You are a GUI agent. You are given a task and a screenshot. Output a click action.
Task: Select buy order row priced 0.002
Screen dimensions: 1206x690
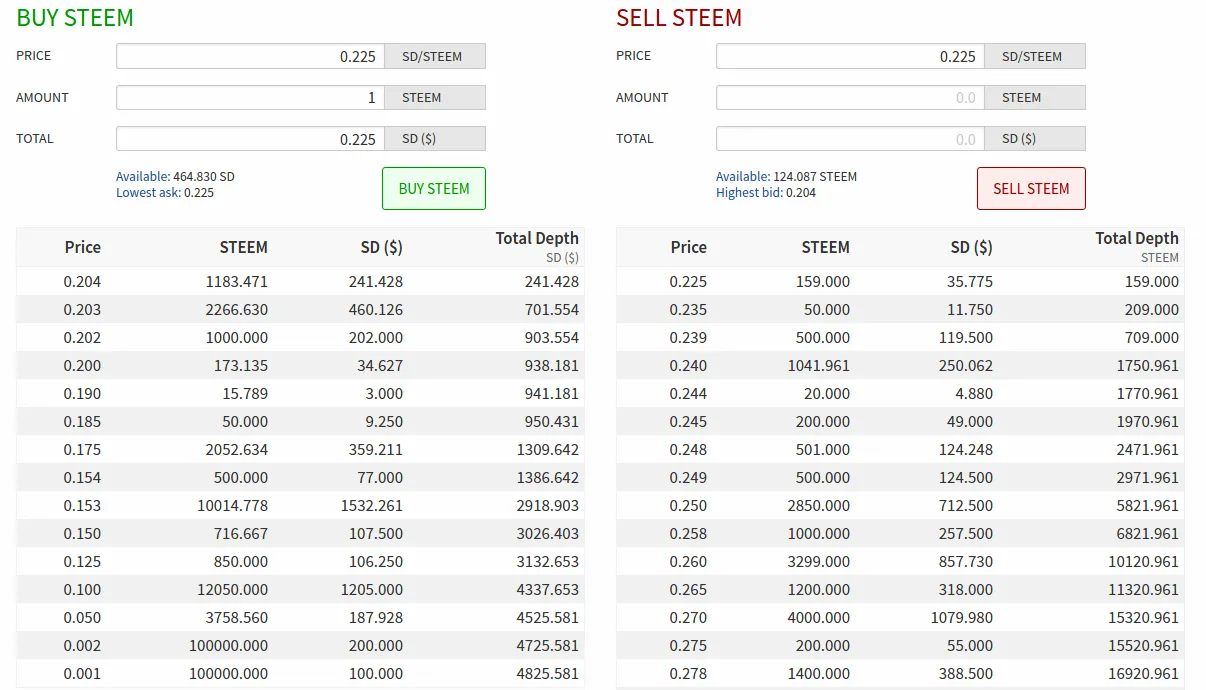pos(301,646)
